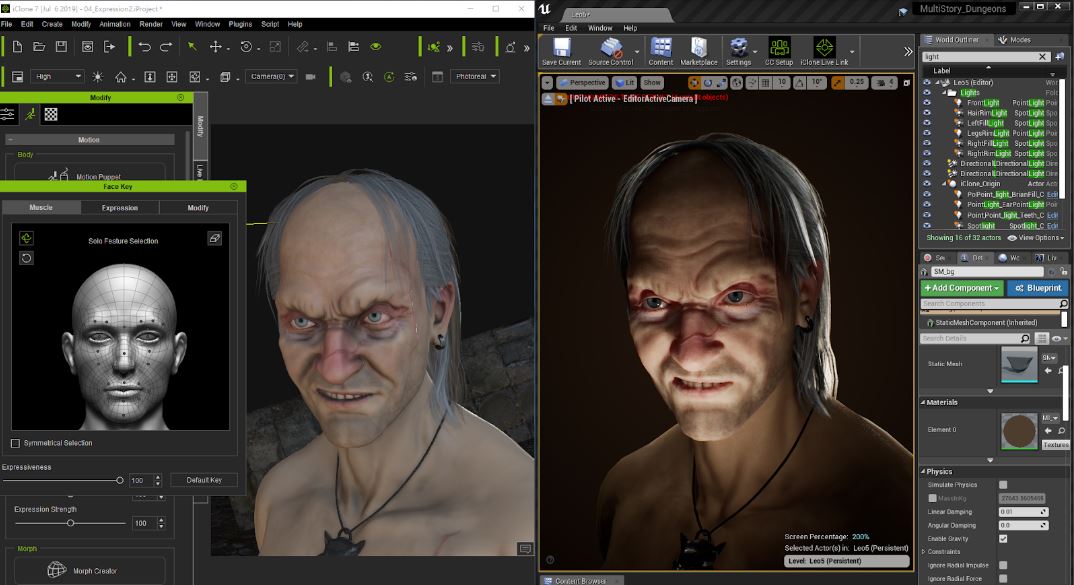
Task: Click Expression Strength slider handle
Action: tap(71, 523)
